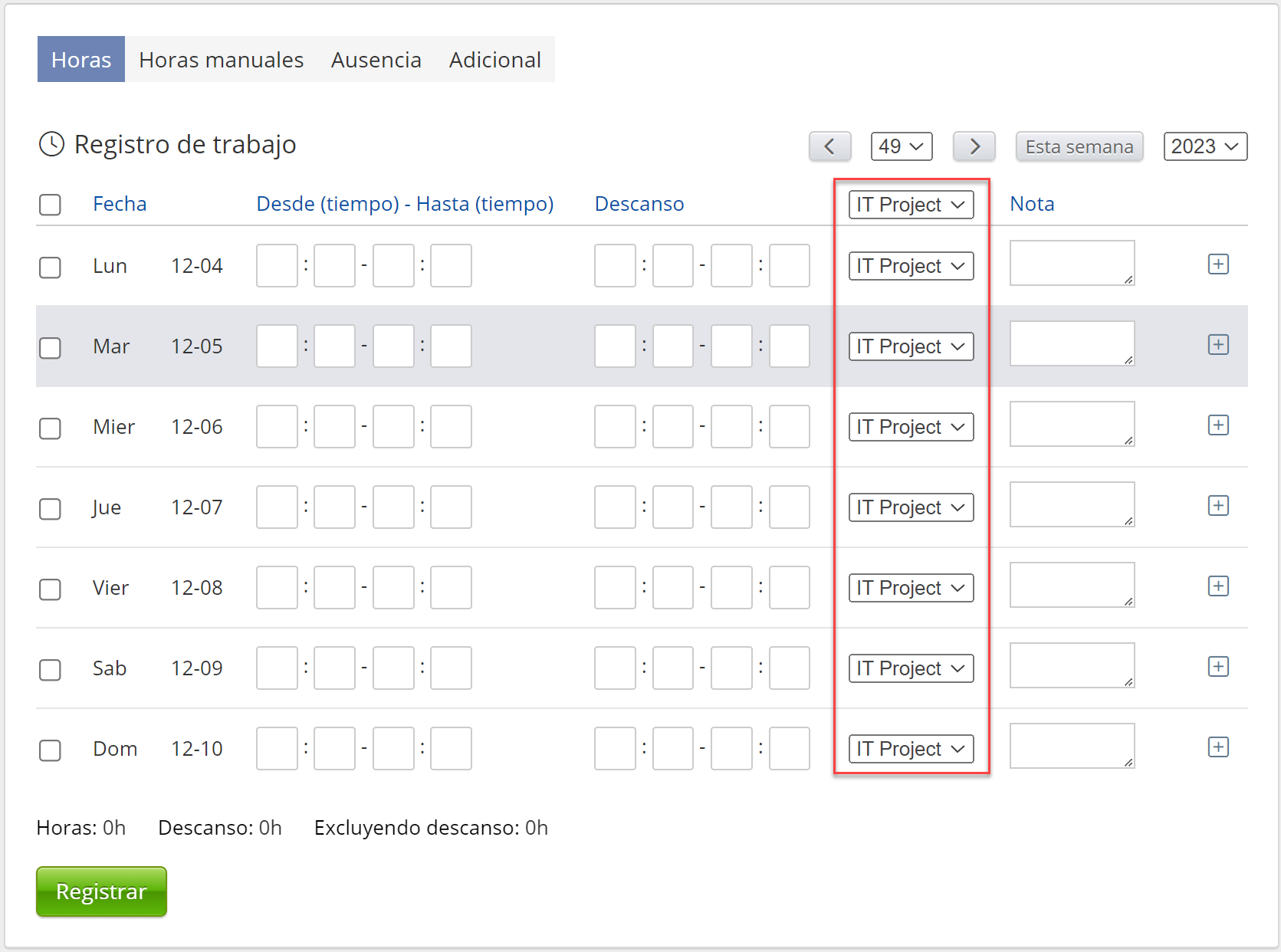Tick the Dom 12-10 checkbox
Screen dimensions: 1281x952
point(51,750)
